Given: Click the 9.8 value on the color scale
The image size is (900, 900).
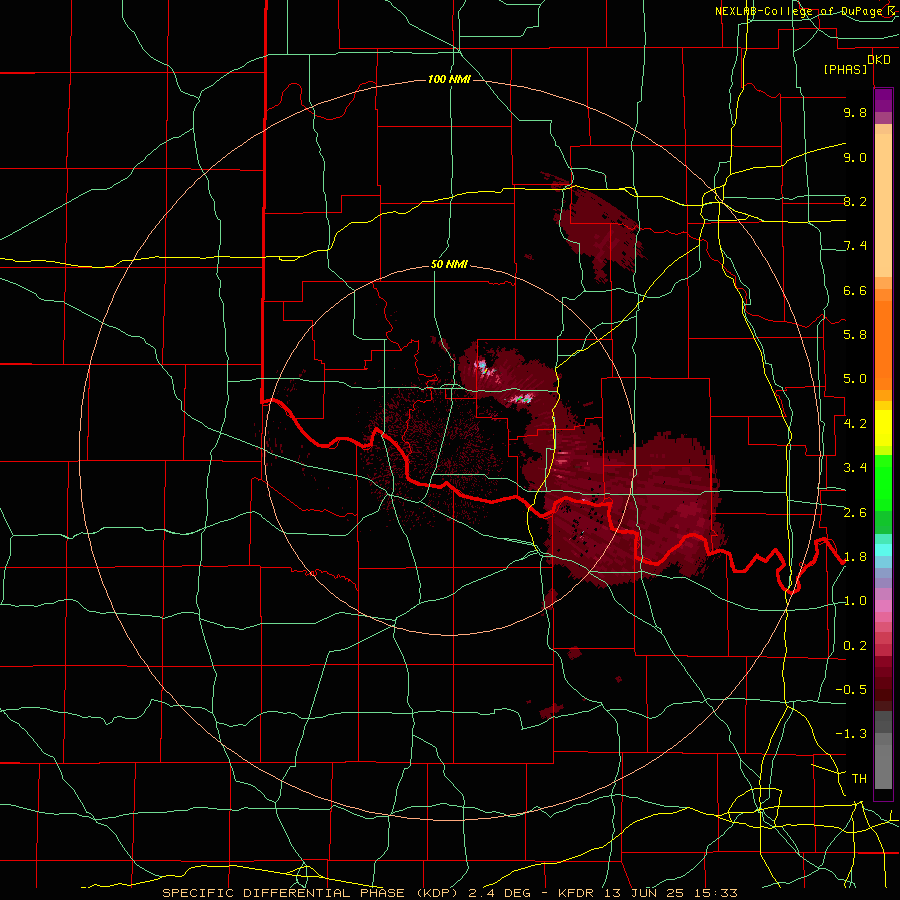Looking at the screenshot, I should coord(855,112).
